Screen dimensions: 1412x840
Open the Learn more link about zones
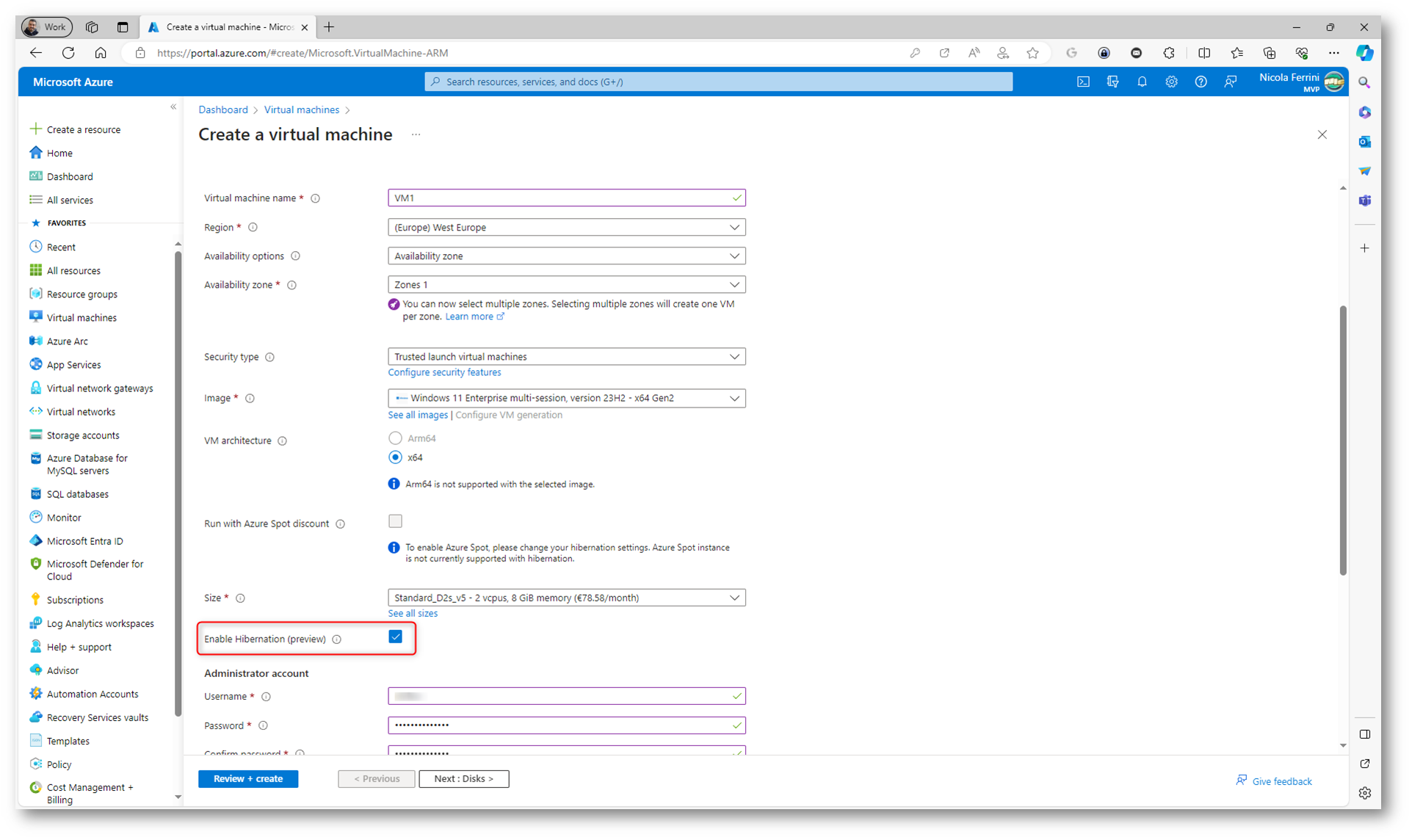click(474, 316)
